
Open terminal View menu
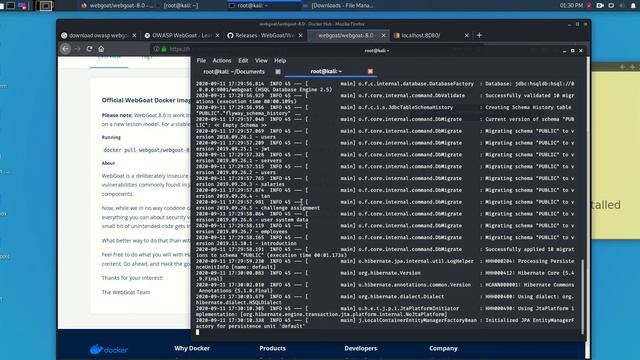[261, 60]
